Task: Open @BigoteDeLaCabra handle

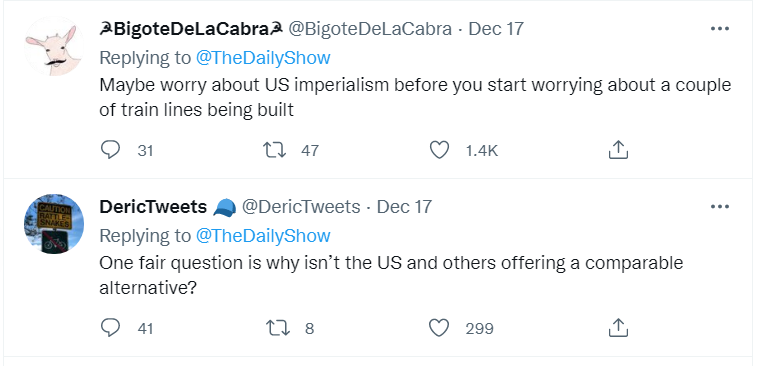Action: [x=370, y=29]
